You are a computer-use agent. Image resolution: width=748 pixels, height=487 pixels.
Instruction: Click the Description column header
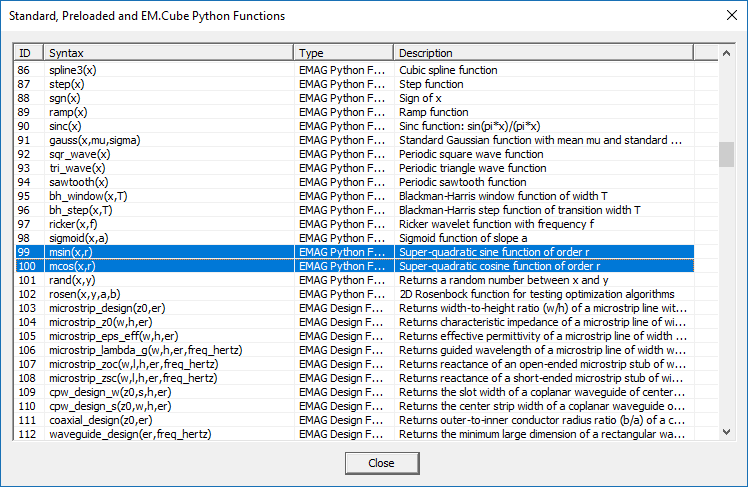point(555,52)
